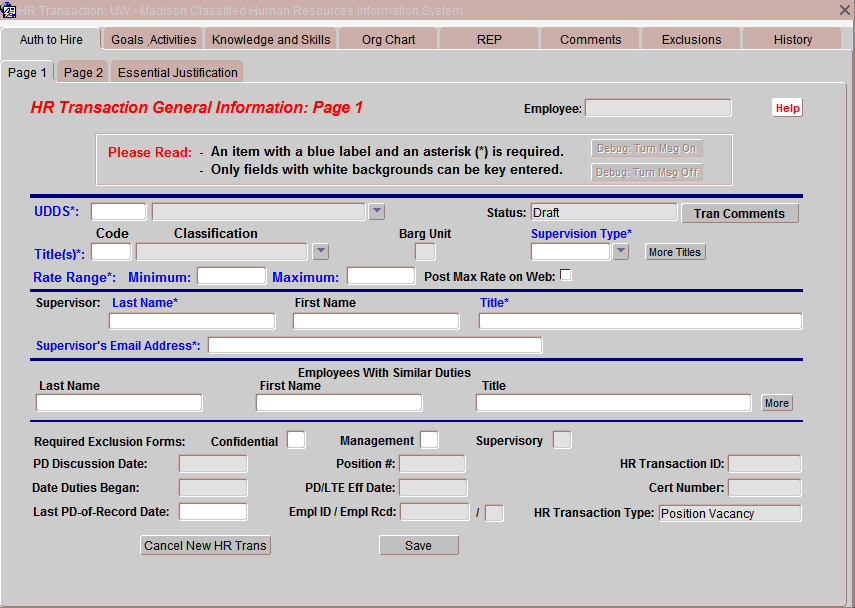Image resolution: width=855 pixels, height=608 pixels.
Task: Click the 'Please Read:' red text
Action: pyautogui.click(x=149, y=152)
